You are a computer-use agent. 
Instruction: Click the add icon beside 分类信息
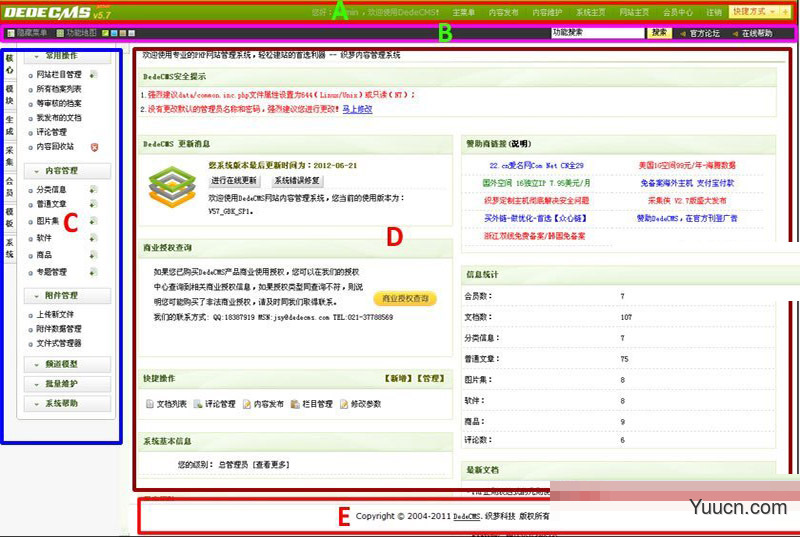pyautogui.click(x=93, y=190)
